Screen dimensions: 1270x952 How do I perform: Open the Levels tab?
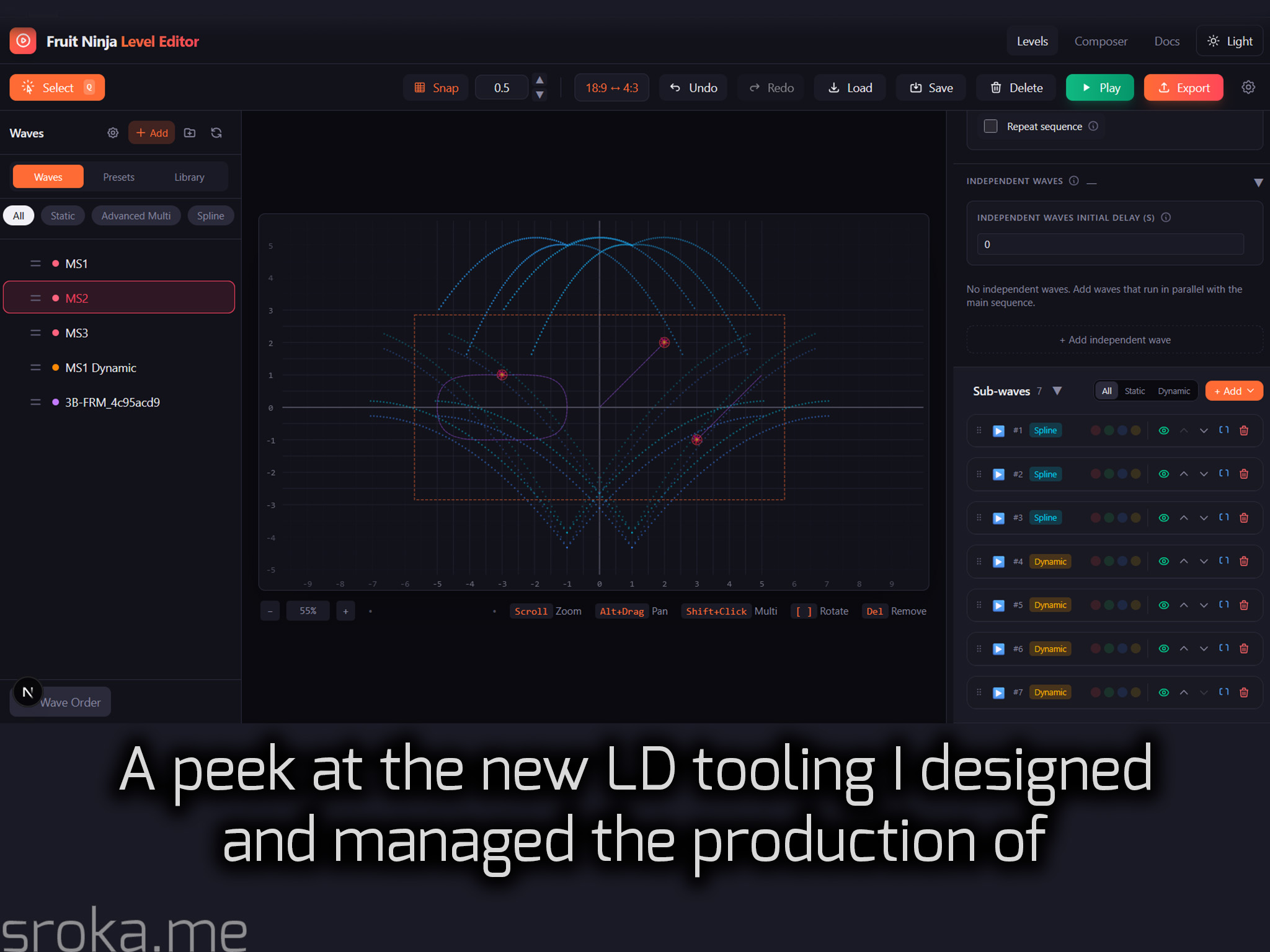click(x=1032, y=42)
